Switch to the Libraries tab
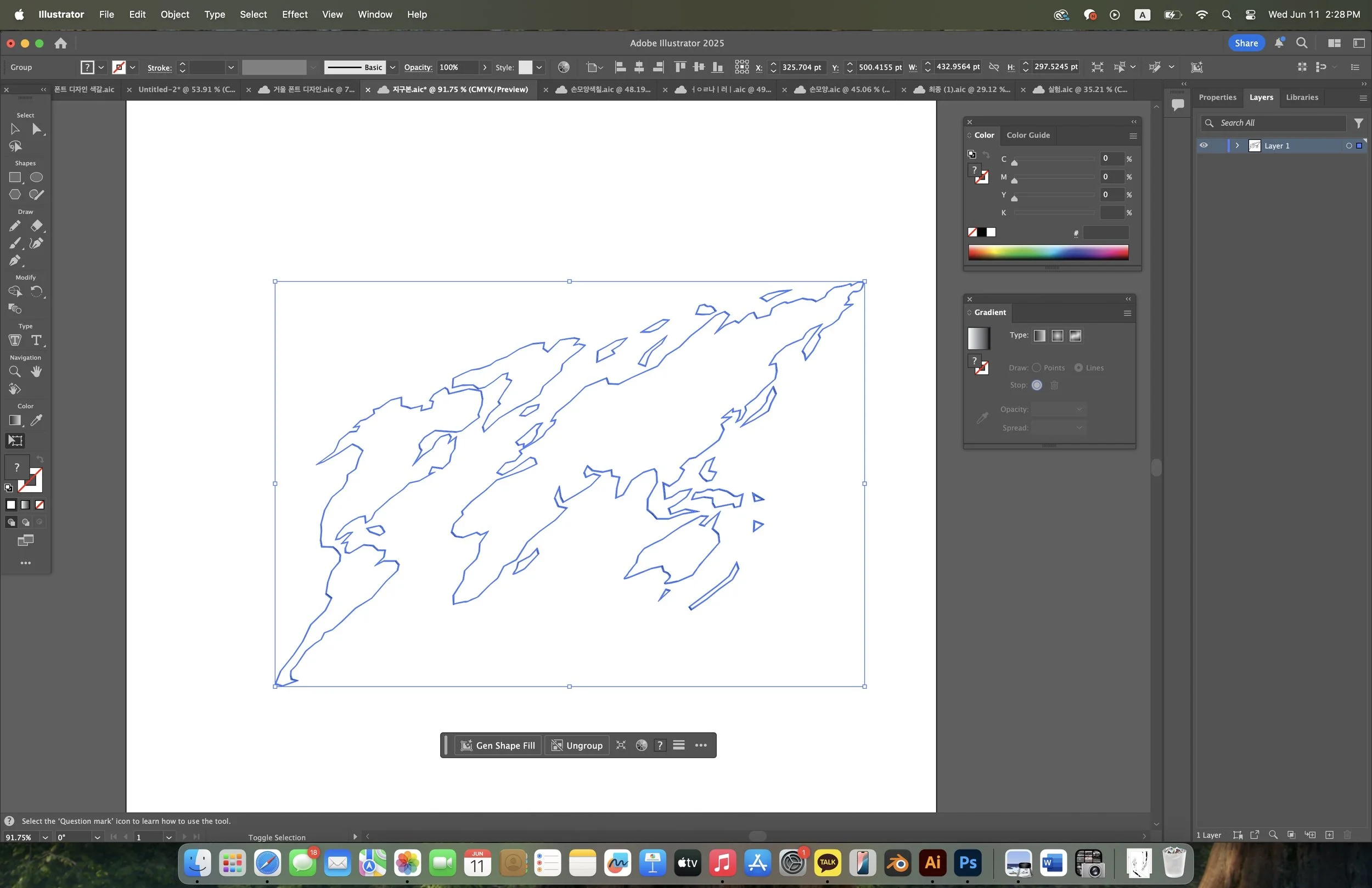 tap(1302, 98)
